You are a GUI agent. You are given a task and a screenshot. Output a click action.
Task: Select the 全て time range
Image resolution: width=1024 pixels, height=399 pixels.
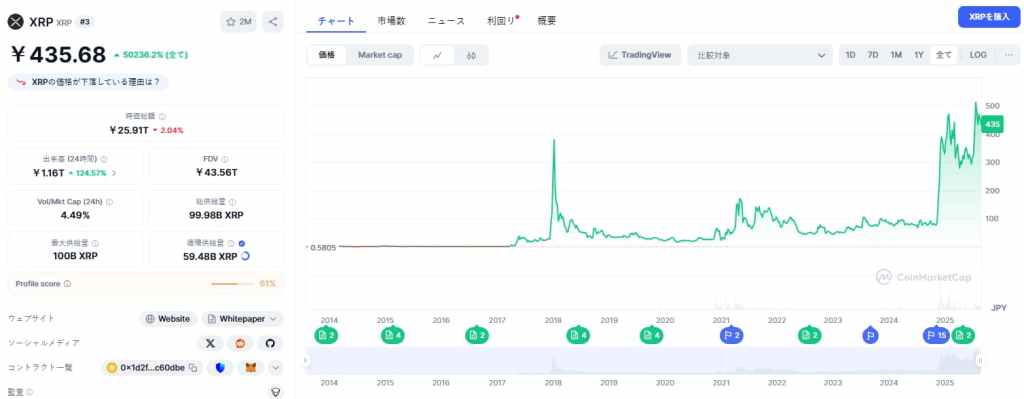coord(944,56)
